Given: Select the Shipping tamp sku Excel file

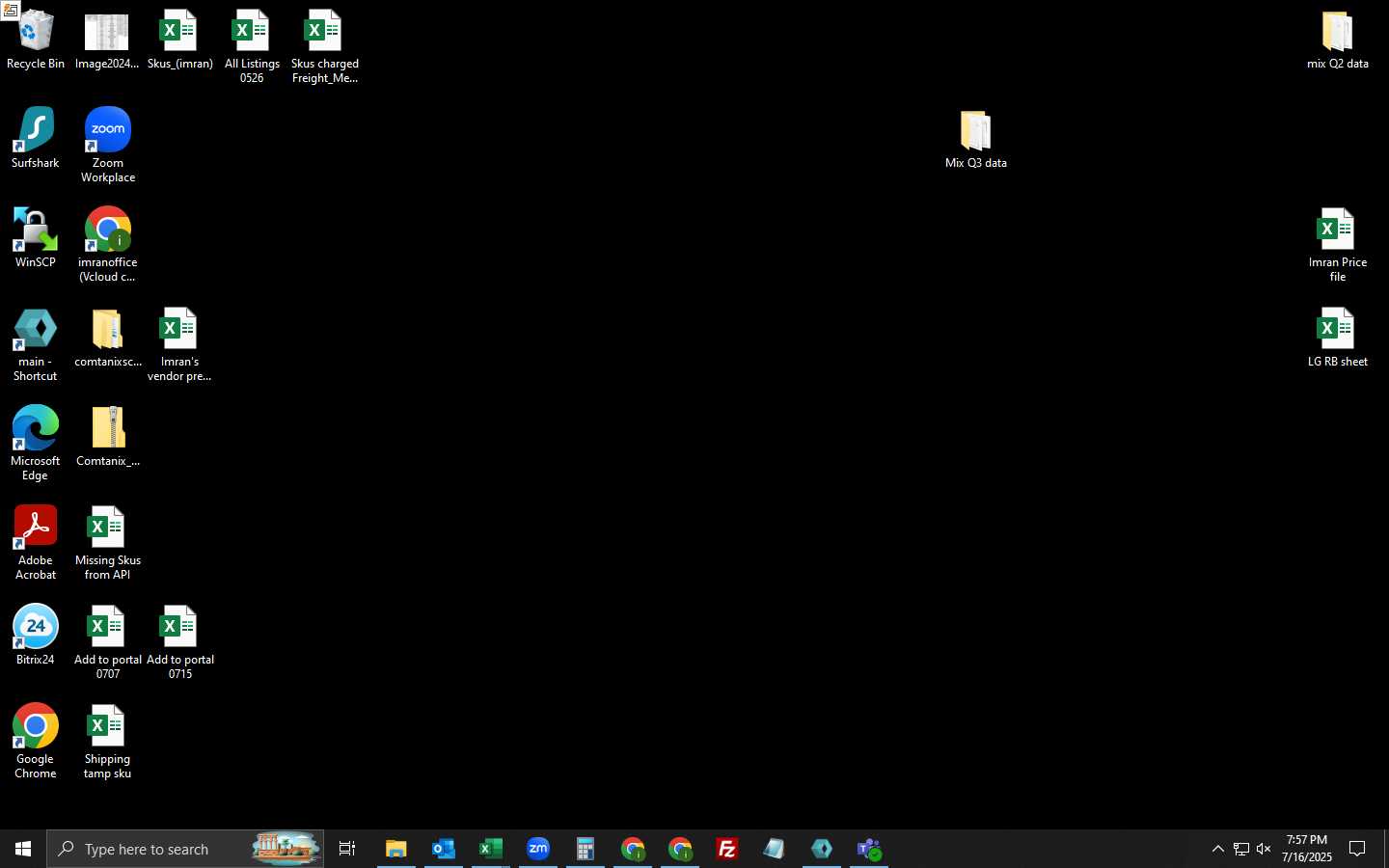Looking at the screenshot, I should pos(107,742).
